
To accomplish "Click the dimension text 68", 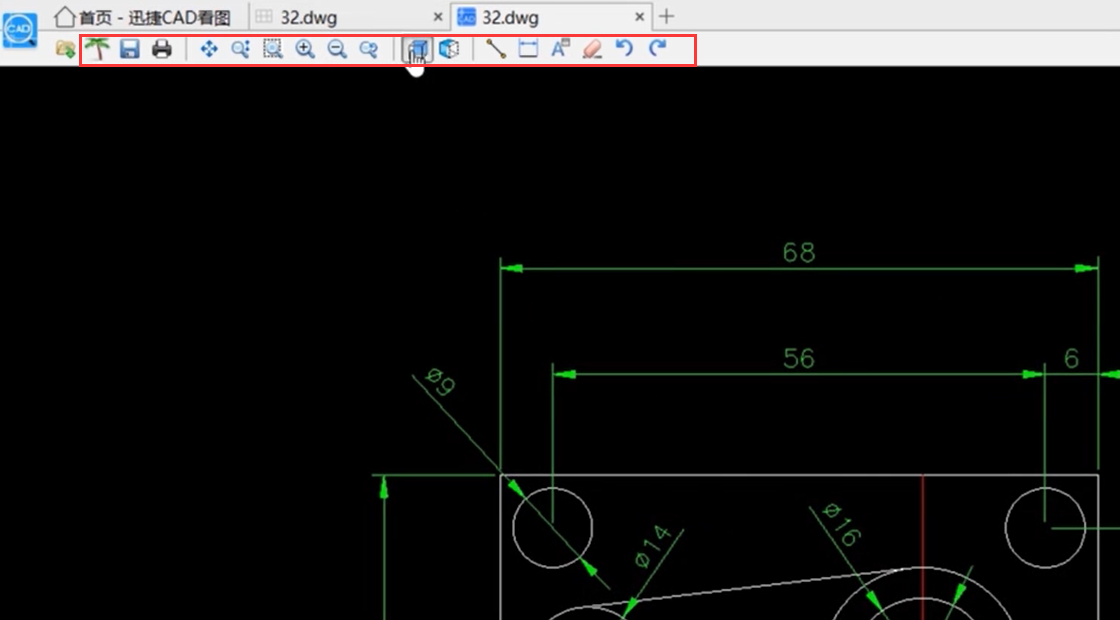I will click(799, 252).
